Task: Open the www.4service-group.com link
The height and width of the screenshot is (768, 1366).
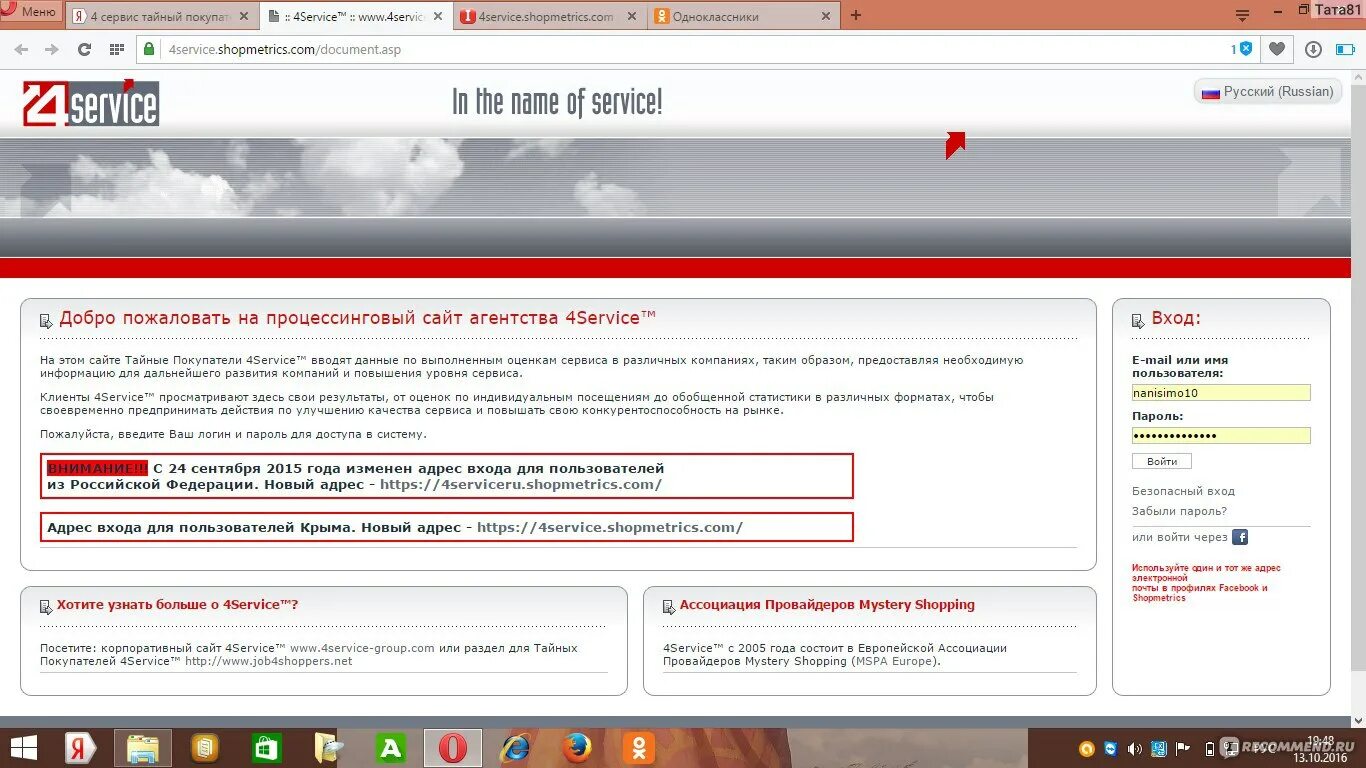Action: (362, 648)
